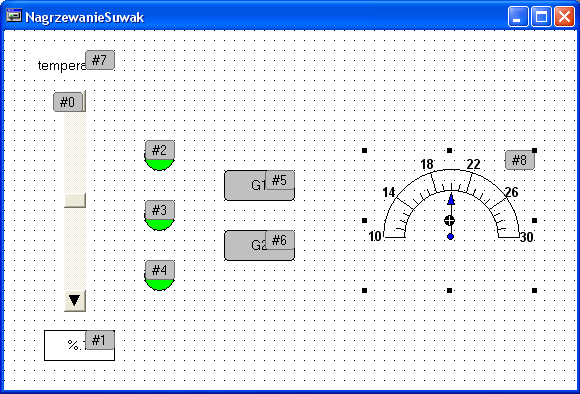The height and width of the screenshot is (394, 580).
Task: Maximize the NagrzewanieSuwak window
Action: point(541,17)
